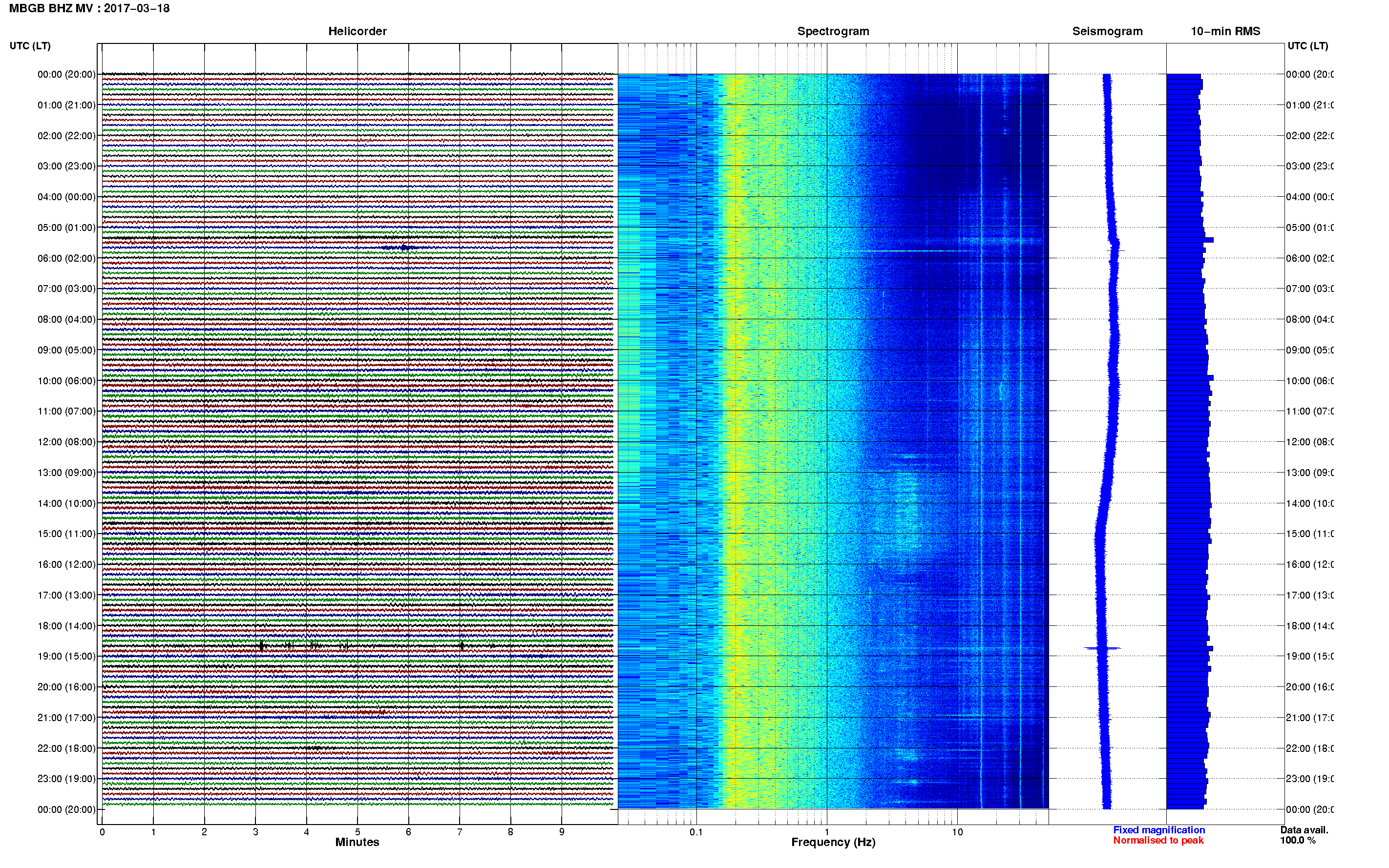
Task: Click the 'Minutes' axis label under helicorder
Action: [357, 842]
